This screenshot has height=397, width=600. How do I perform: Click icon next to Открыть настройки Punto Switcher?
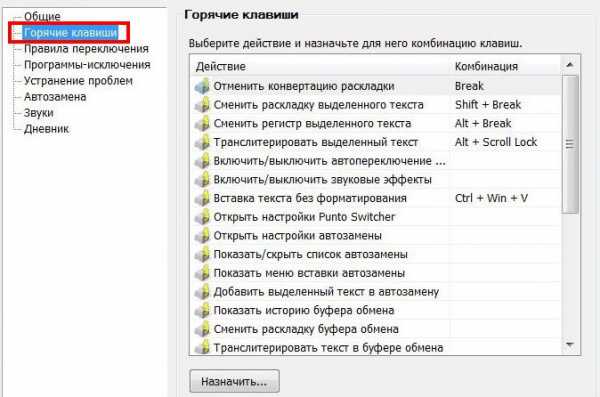[x=202, y=217]
